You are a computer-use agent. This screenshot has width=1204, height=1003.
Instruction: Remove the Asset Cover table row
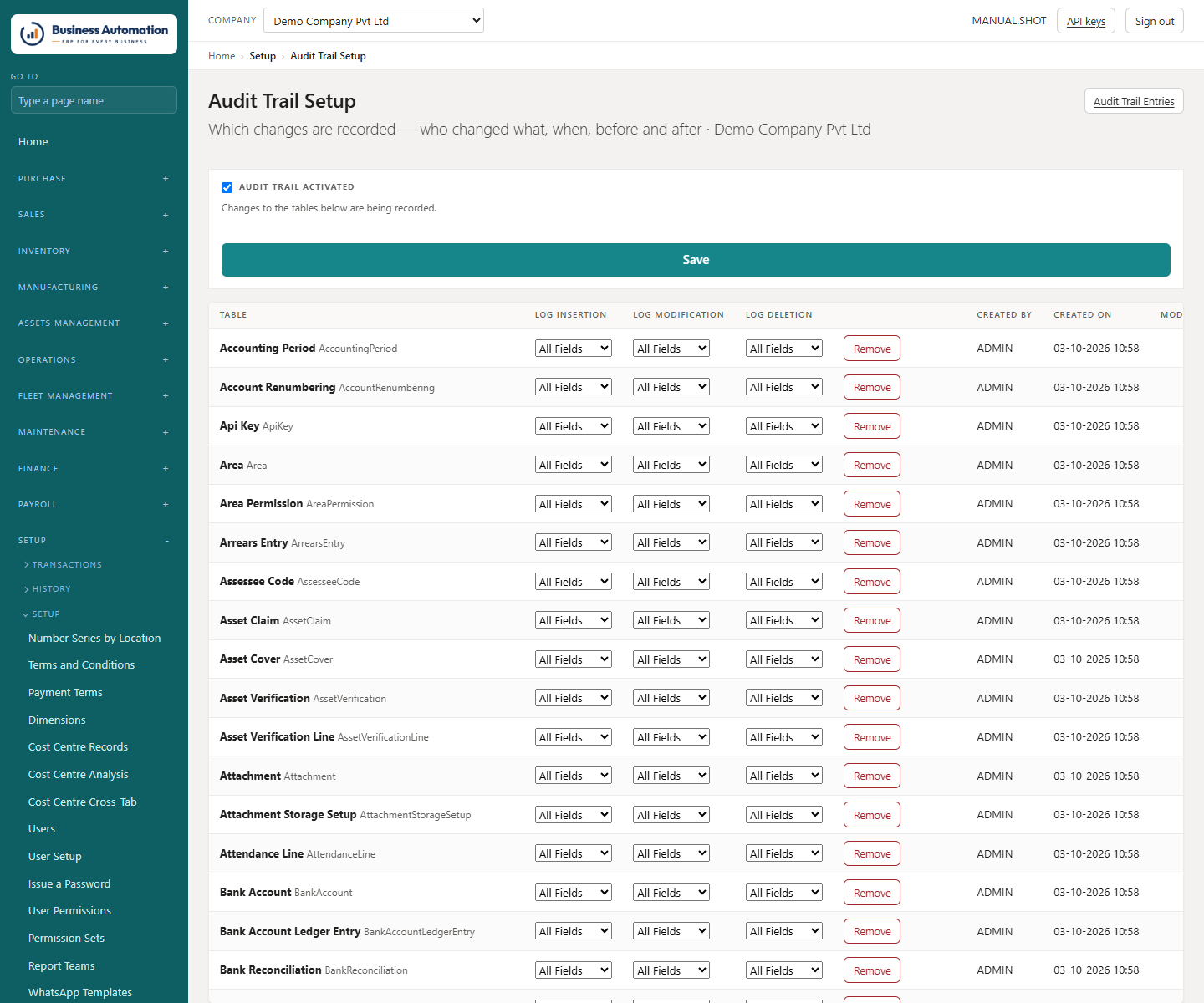872,659
